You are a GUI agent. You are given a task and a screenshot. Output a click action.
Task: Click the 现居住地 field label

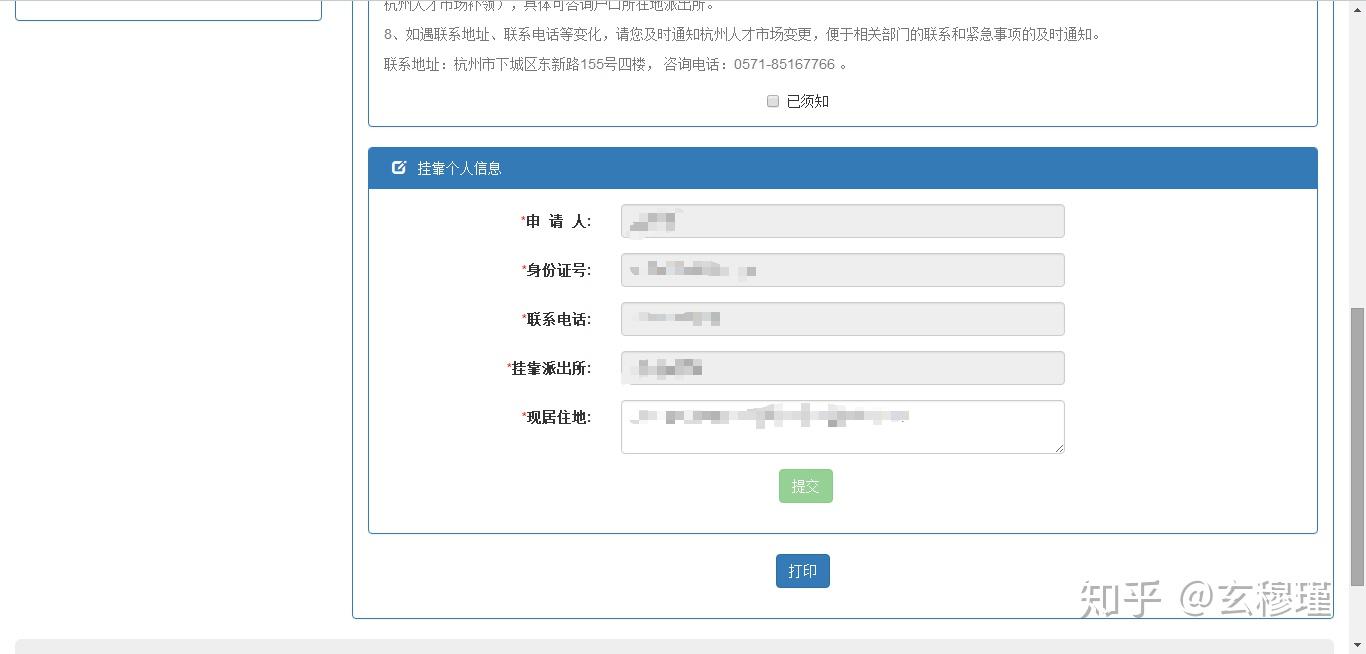(556, 417)
